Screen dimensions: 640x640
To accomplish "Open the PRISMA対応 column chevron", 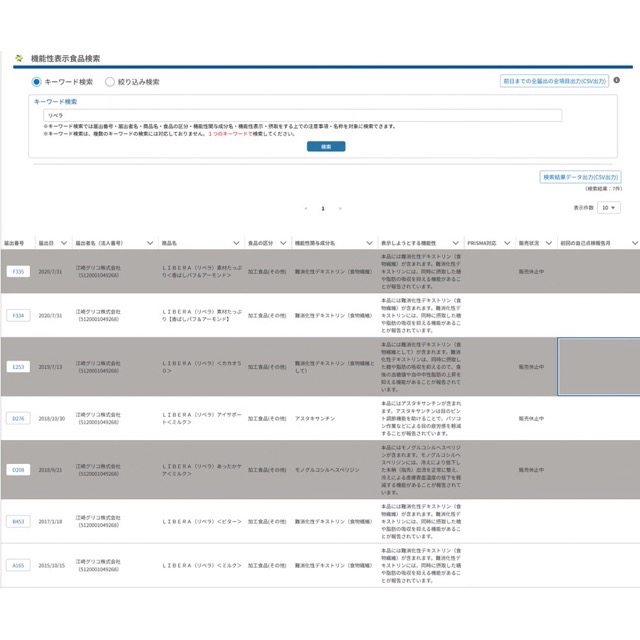I will click(x=506, y=242).
